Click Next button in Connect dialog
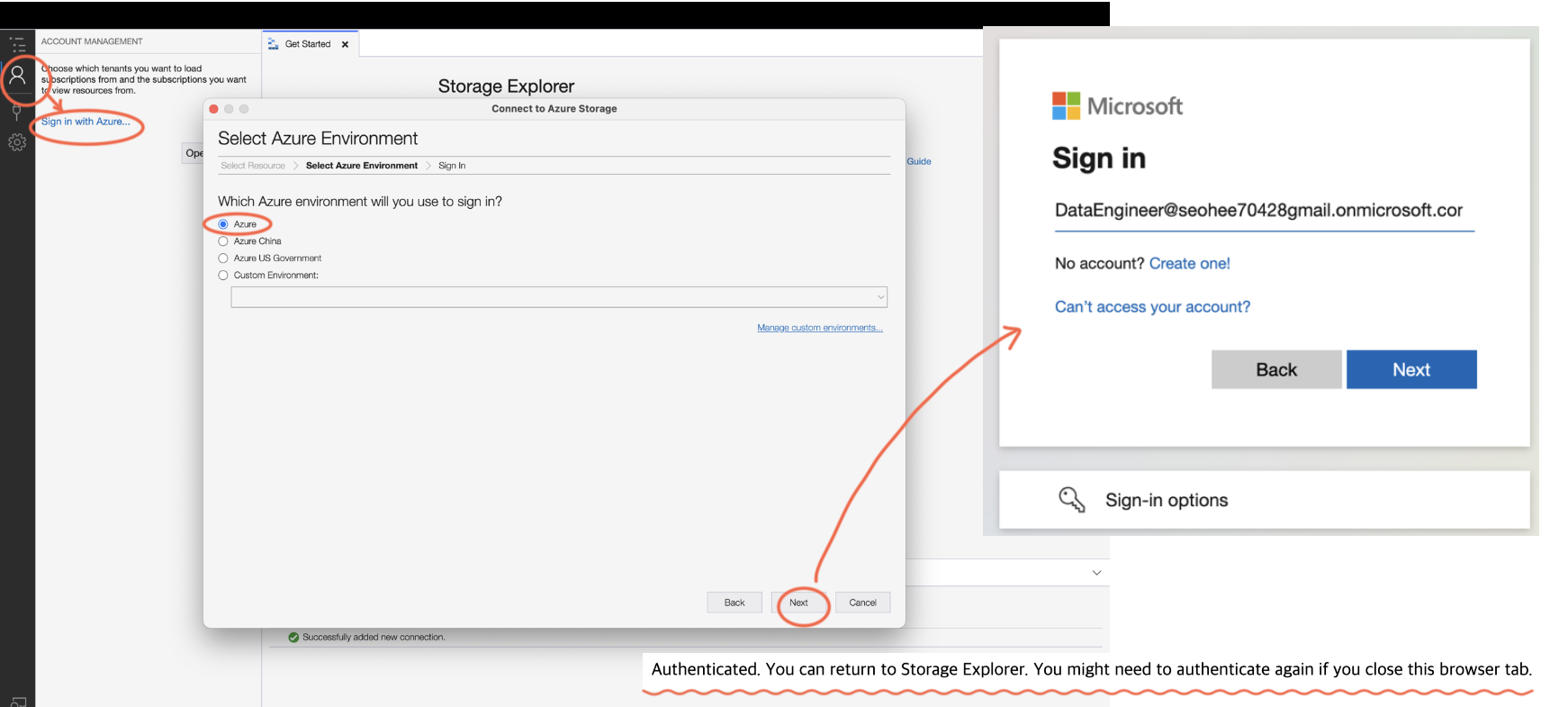This screenshot has width=1568, height=707. tap(798, 603)
